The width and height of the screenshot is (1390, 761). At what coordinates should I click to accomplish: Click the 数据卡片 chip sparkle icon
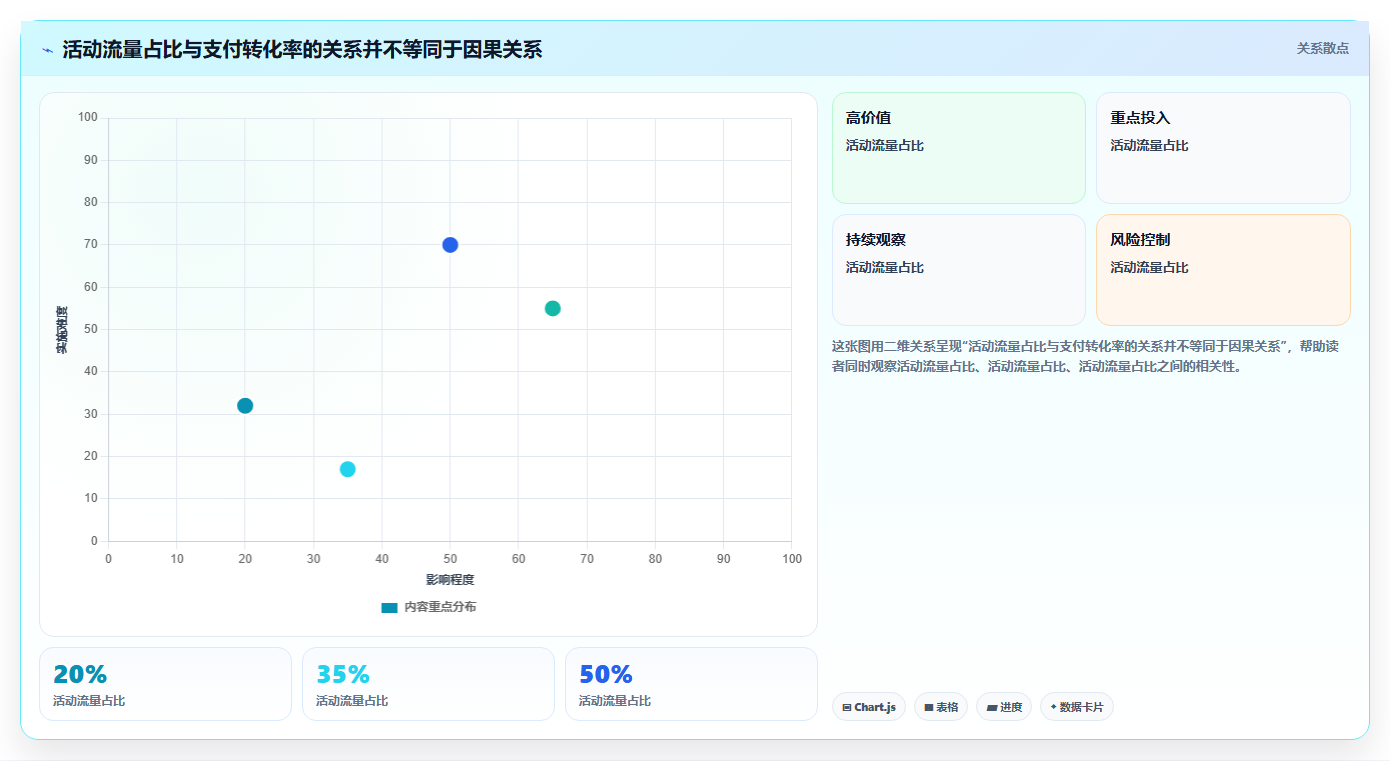1053,707
